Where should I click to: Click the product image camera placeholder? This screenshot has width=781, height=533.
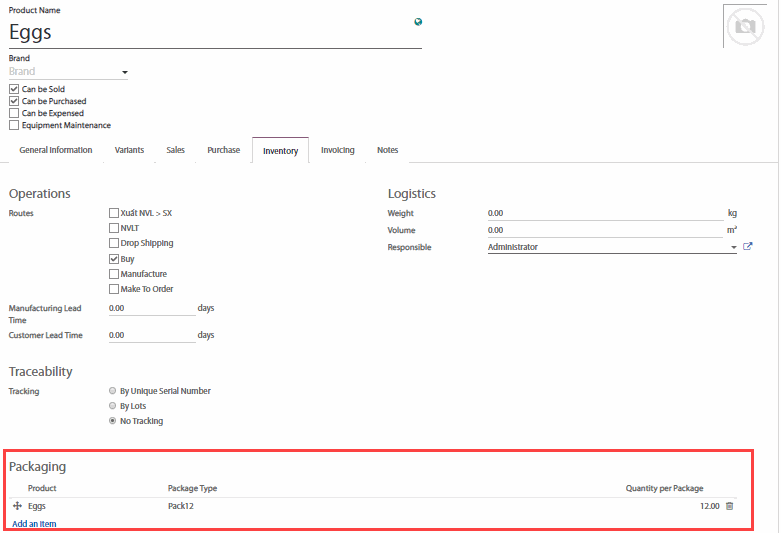click(x=744, y=27)
